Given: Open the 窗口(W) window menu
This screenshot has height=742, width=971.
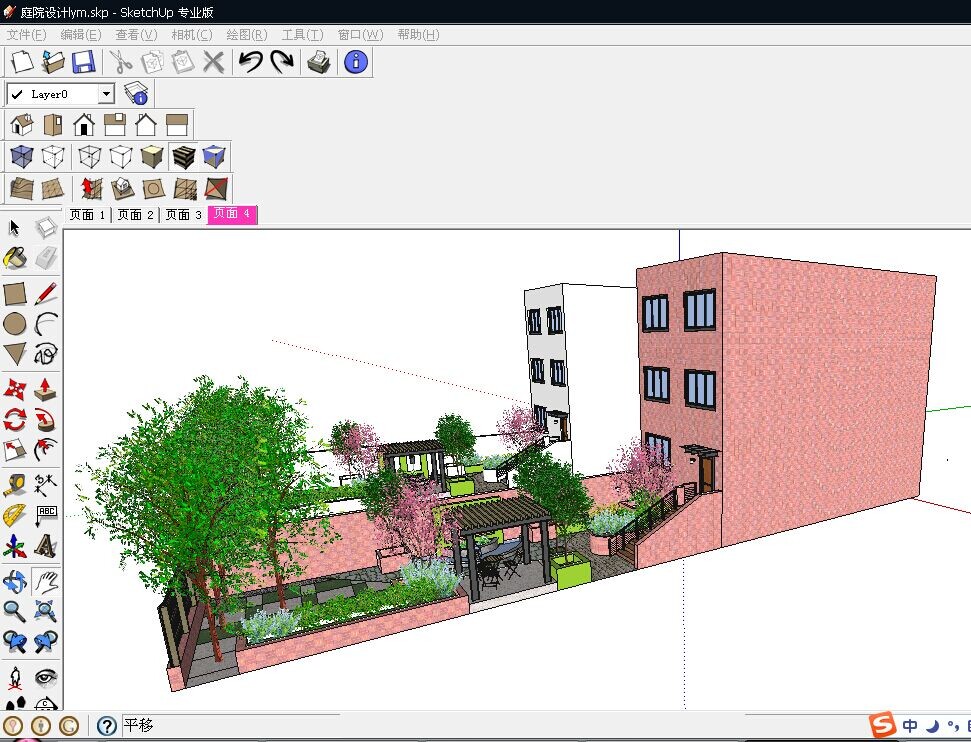Looking at the screenshot, I should (359, 35).
